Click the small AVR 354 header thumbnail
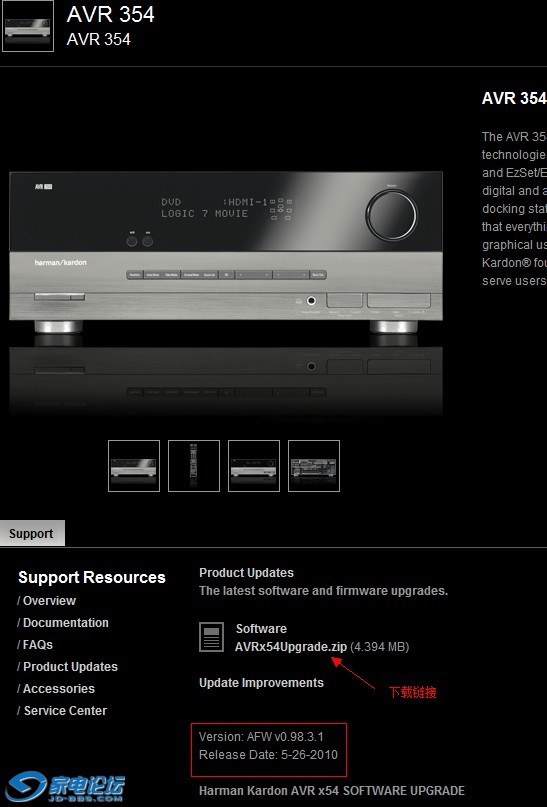547x807 pixels. pos(28,26)
